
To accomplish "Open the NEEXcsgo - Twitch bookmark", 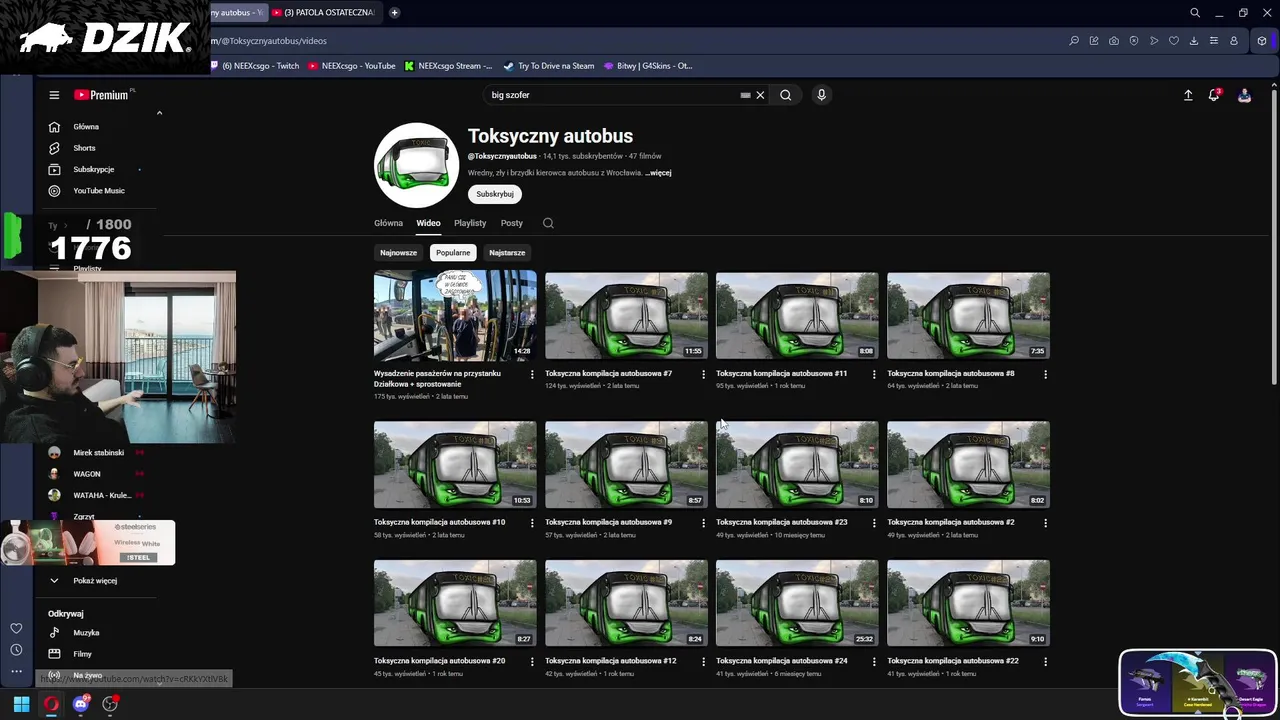I will click(x=257, y=66).
